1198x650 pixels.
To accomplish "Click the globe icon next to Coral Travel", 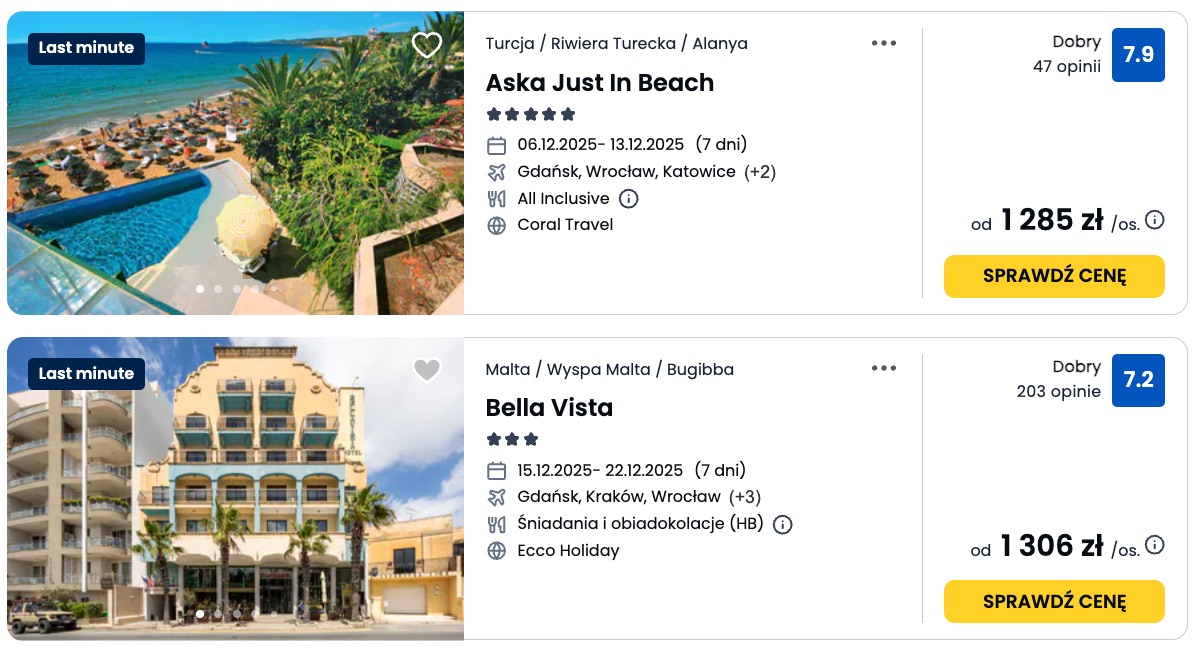I will [x=497, y=225].
